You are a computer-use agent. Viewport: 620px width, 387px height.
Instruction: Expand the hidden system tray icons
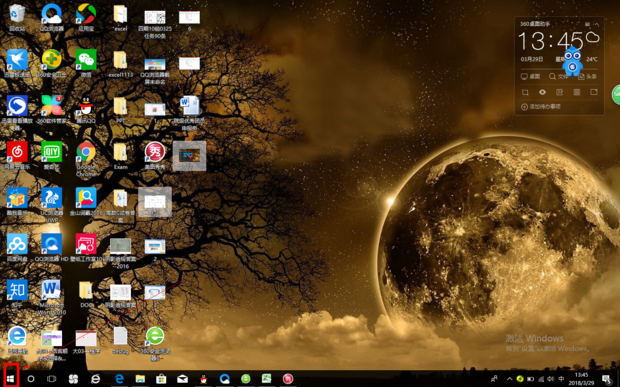tap(509, 379)
